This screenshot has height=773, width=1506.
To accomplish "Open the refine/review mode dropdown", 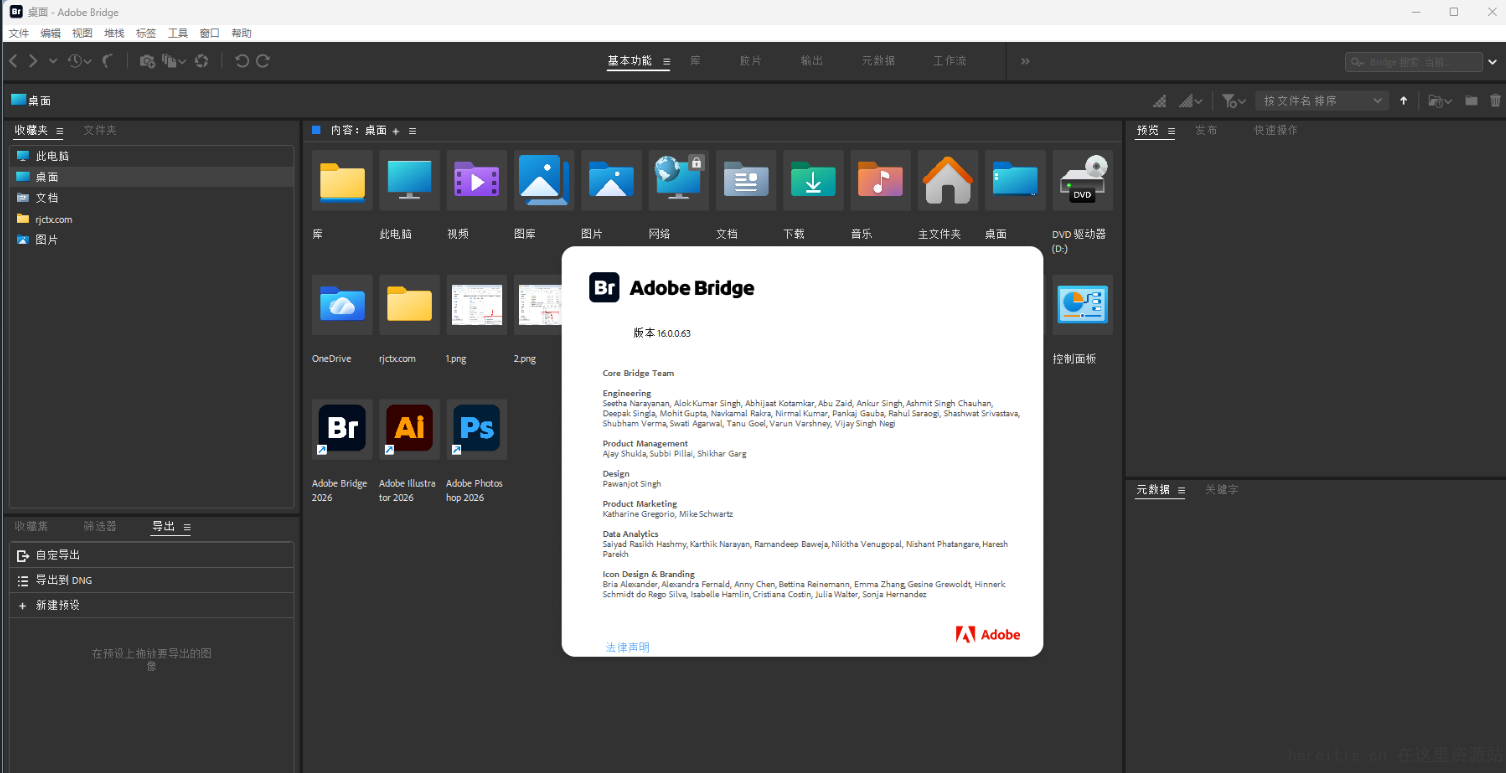I will (174, 61).
